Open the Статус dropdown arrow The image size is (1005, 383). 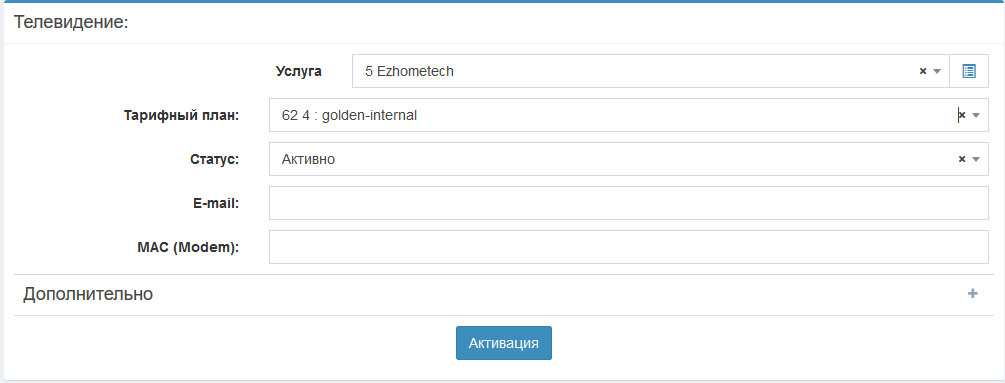click(976, 160)
